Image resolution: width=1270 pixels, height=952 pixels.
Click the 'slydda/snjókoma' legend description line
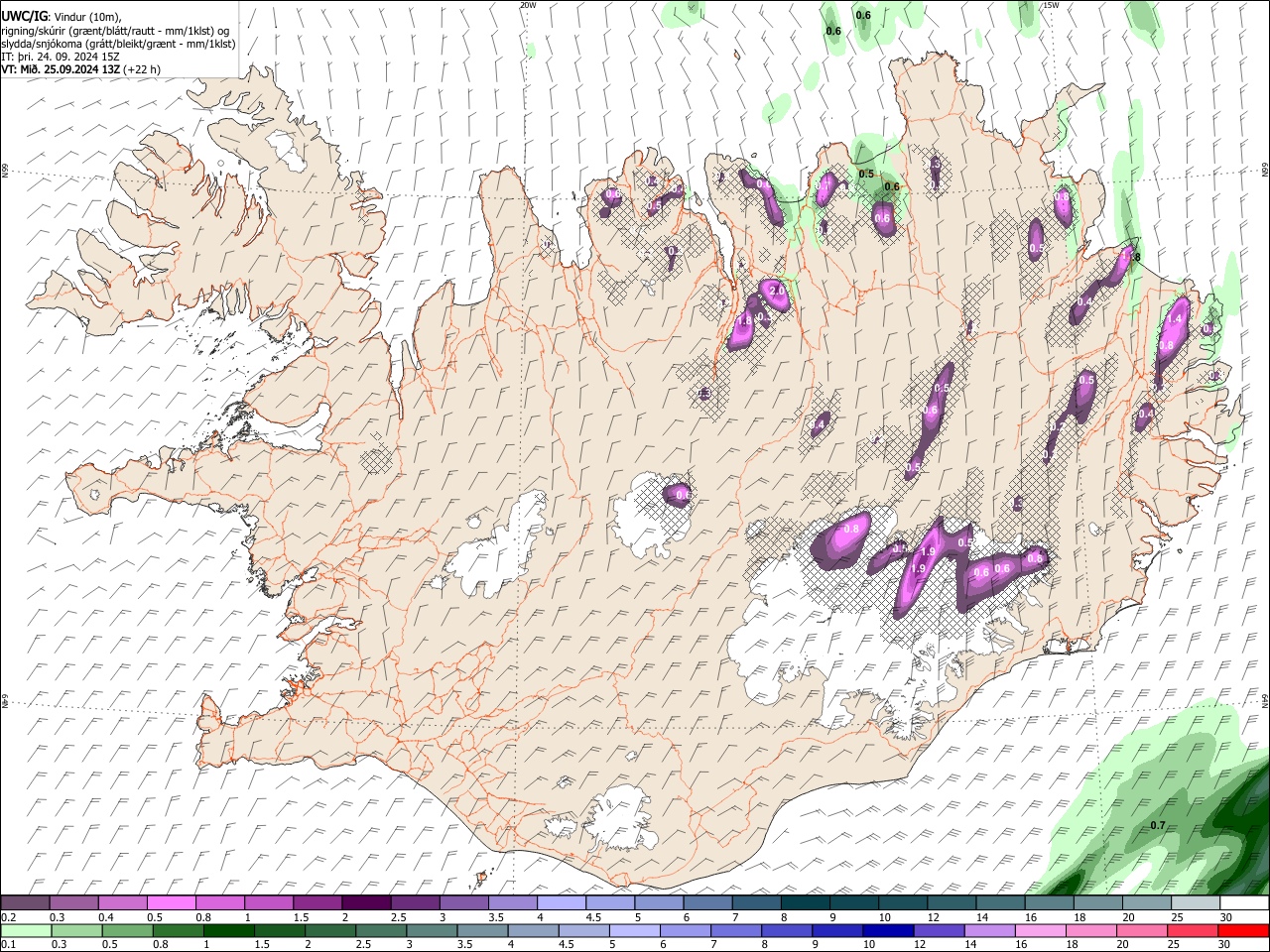coord(118,44)
